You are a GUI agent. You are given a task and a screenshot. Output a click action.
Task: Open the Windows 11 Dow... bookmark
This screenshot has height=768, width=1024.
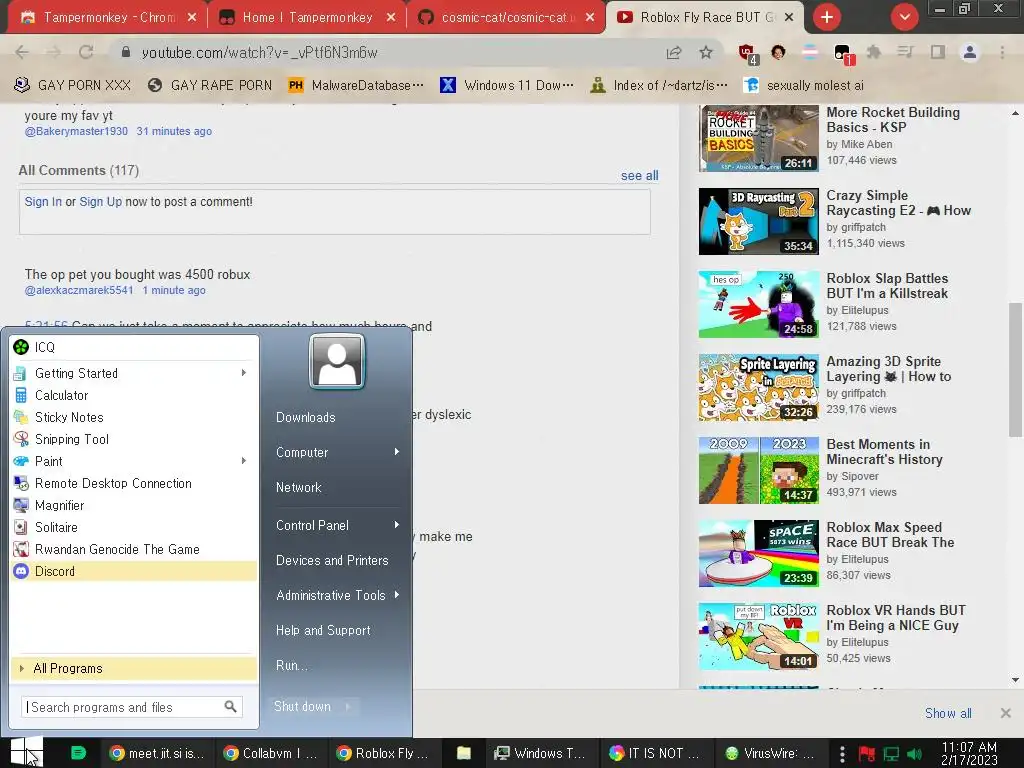click(507, 85)
